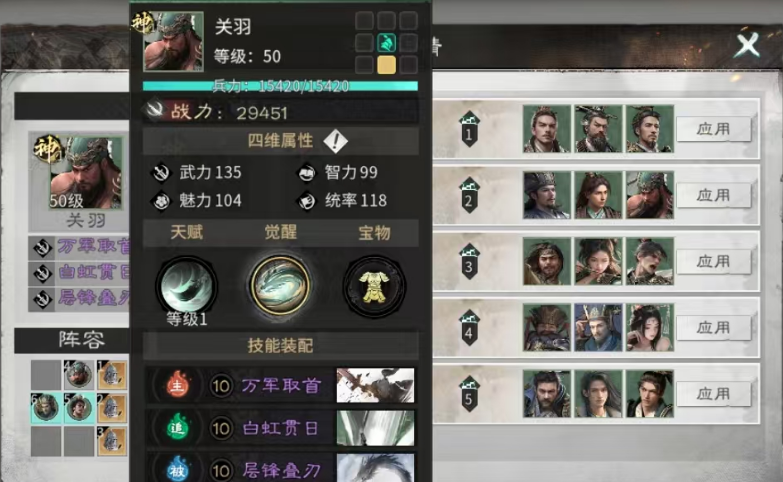Click 关羽 portrait at panel top
The height and width of the screenshot is (482, 783).
(x=173, y=41)
